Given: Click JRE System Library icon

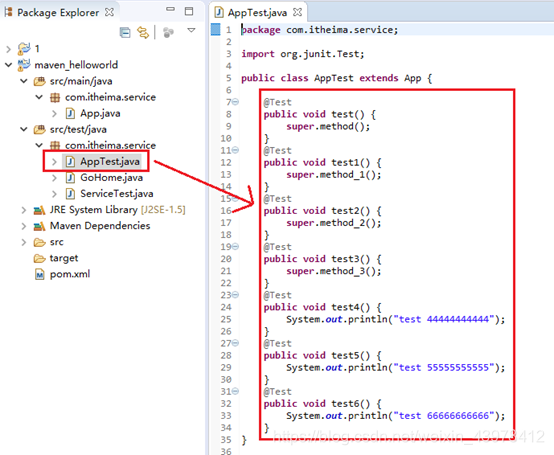Looking at the screenshot, I should coord(39,211).
